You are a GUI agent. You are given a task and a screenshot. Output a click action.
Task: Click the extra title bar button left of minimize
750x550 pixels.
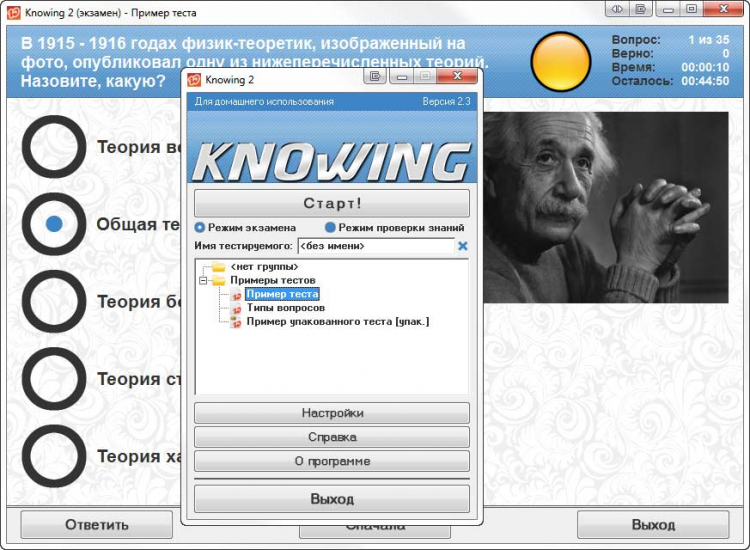click(641, 11)
